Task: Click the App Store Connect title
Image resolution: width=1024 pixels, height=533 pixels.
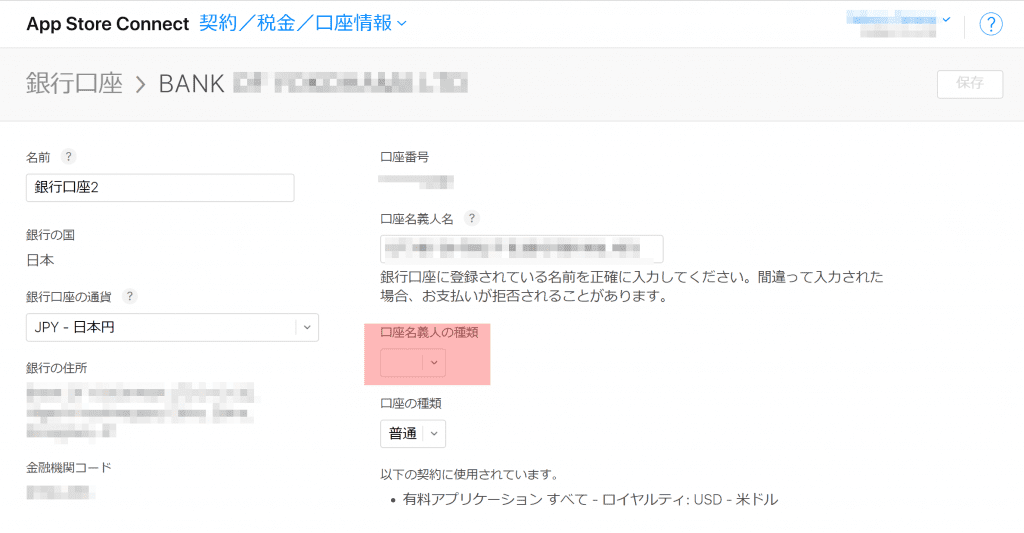Action: [107, 24]
